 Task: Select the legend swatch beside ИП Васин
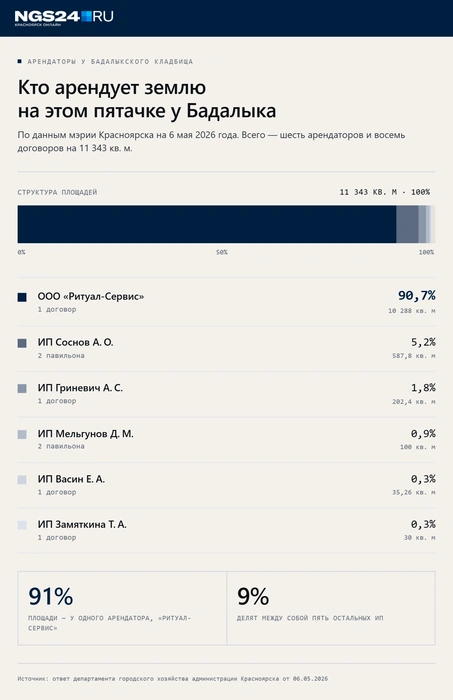click(x=22, y=480)
